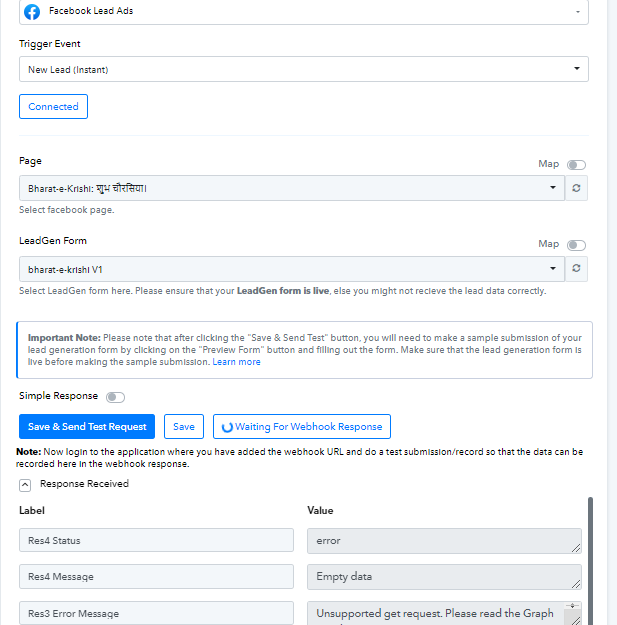Refresh the LeadGen form list
617x625 pixels.
click(576, 269)
